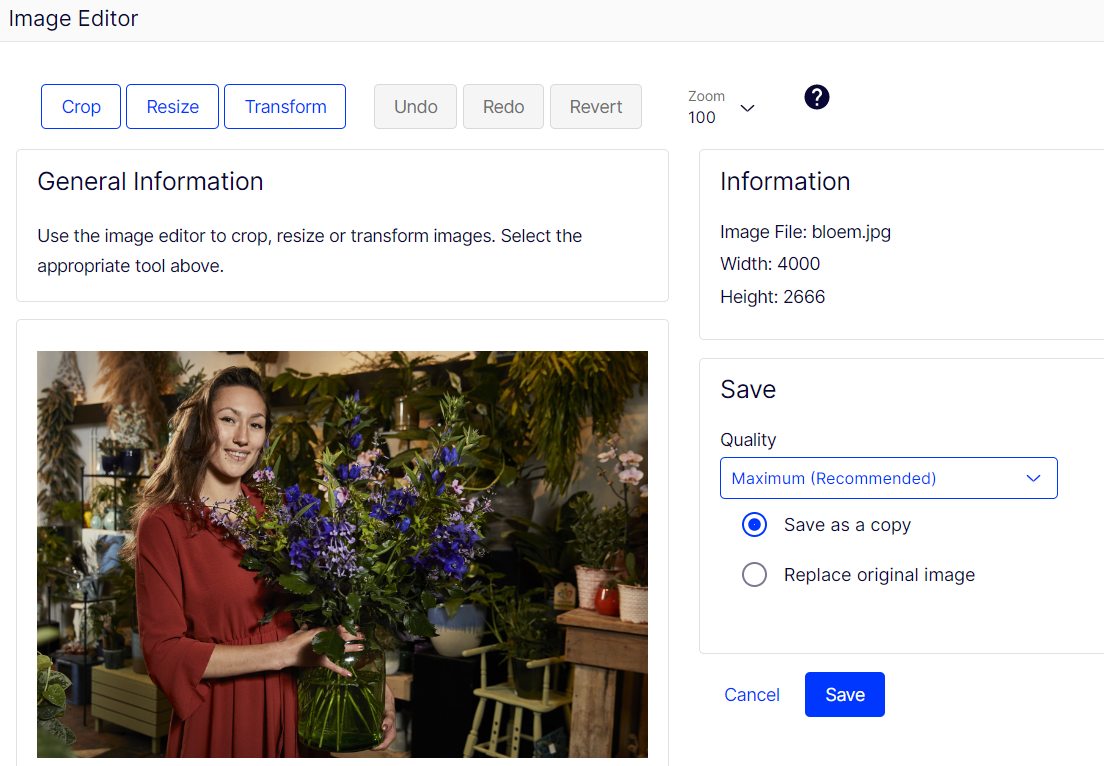Click the Image File bloem.jpg text
Viewport: 1104px width, 766px height.
tap(805, 232)
